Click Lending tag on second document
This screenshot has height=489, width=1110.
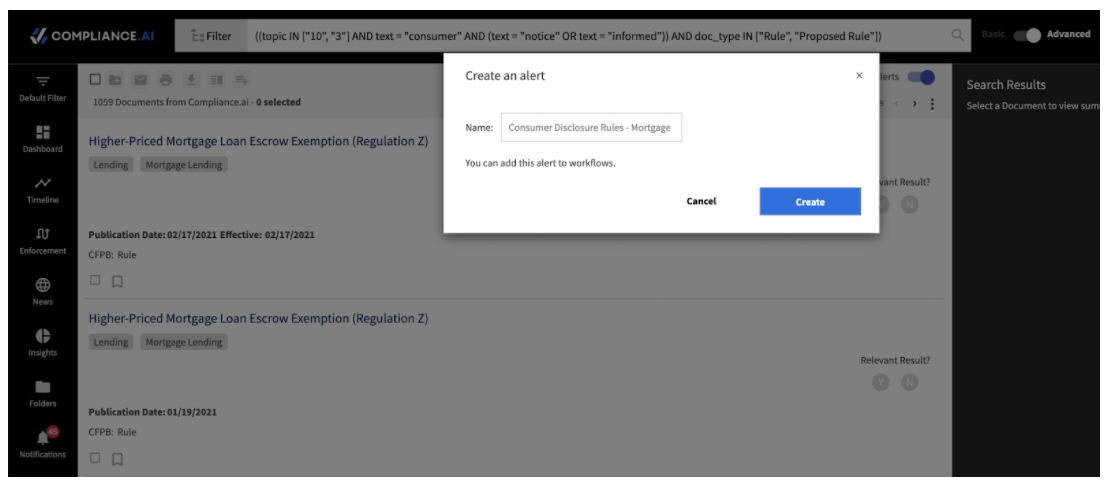pyautogui.click(x=111, y=342)
